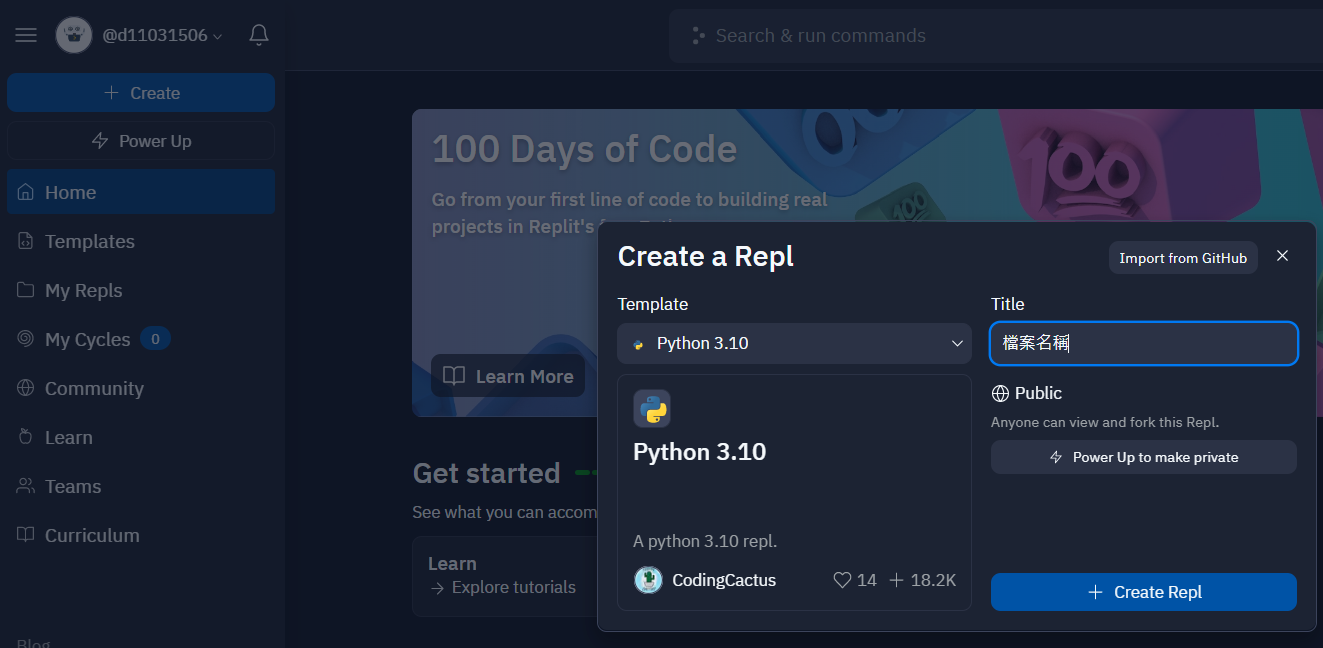Focus the Search & run commands box

(x=995, y=36)
